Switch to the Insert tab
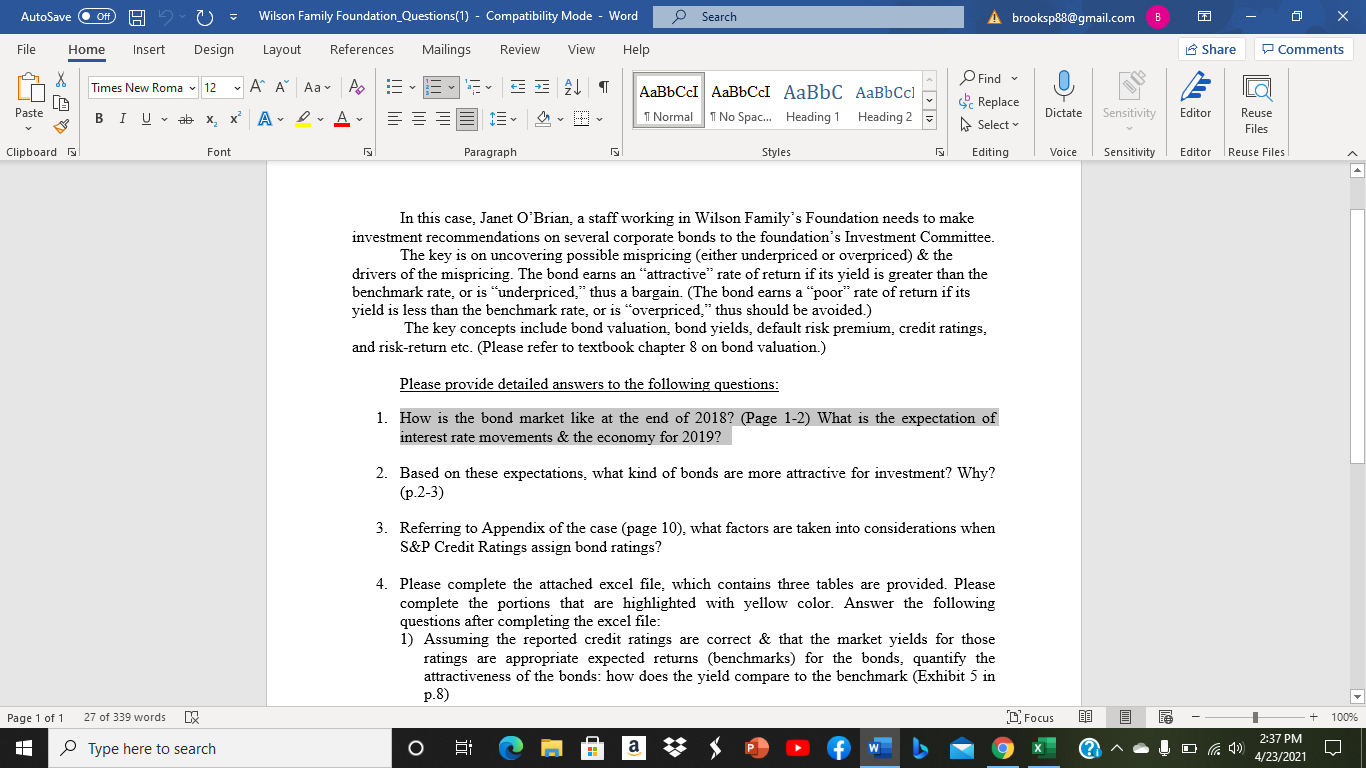 [x=149, y=50]
